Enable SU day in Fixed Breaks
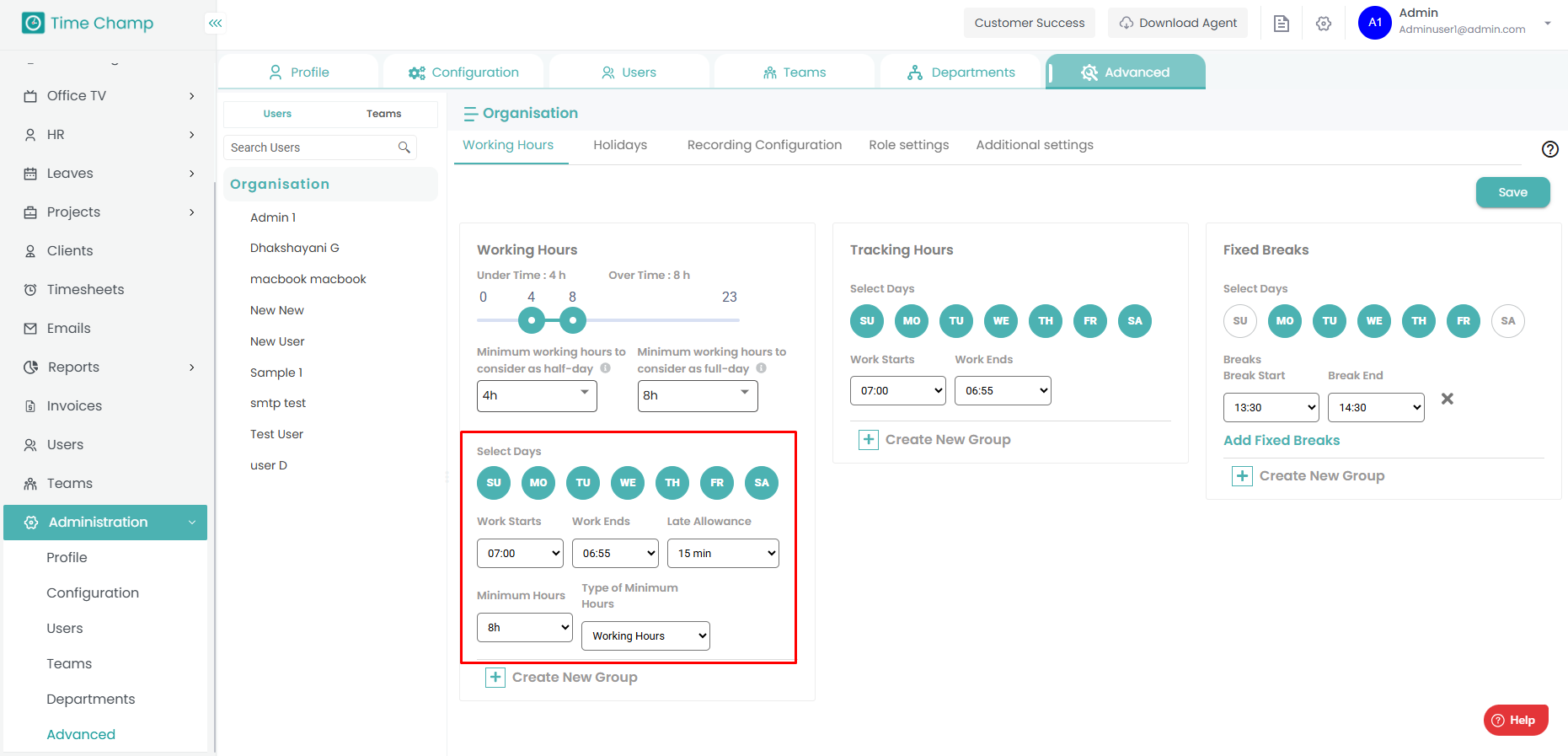1568x756 pixels. [1240, 321]
